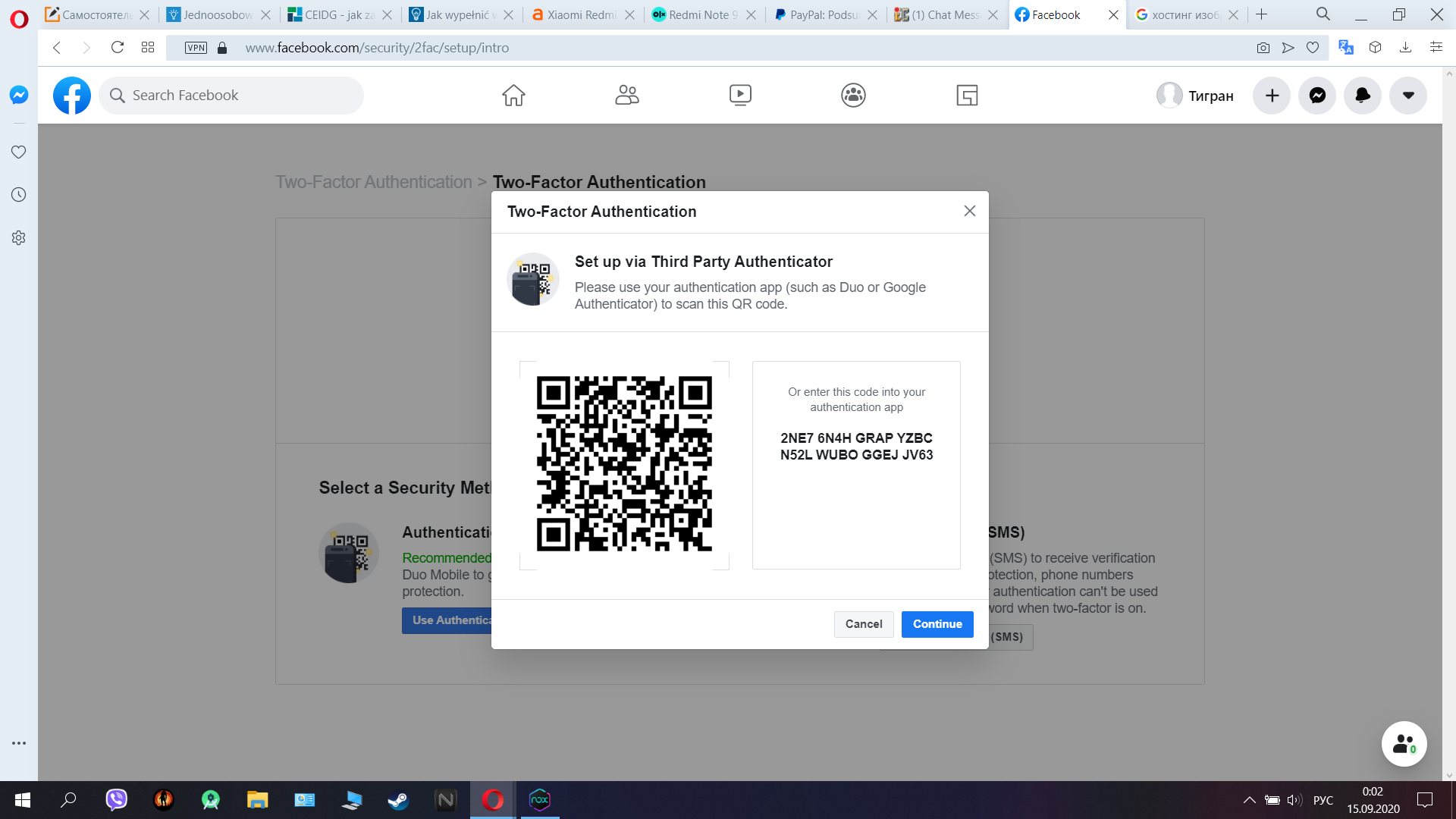This screenshot has width=1456, height=819.
Task: Open Messenger icon in Facebook header
Action: pos(1317,96)
